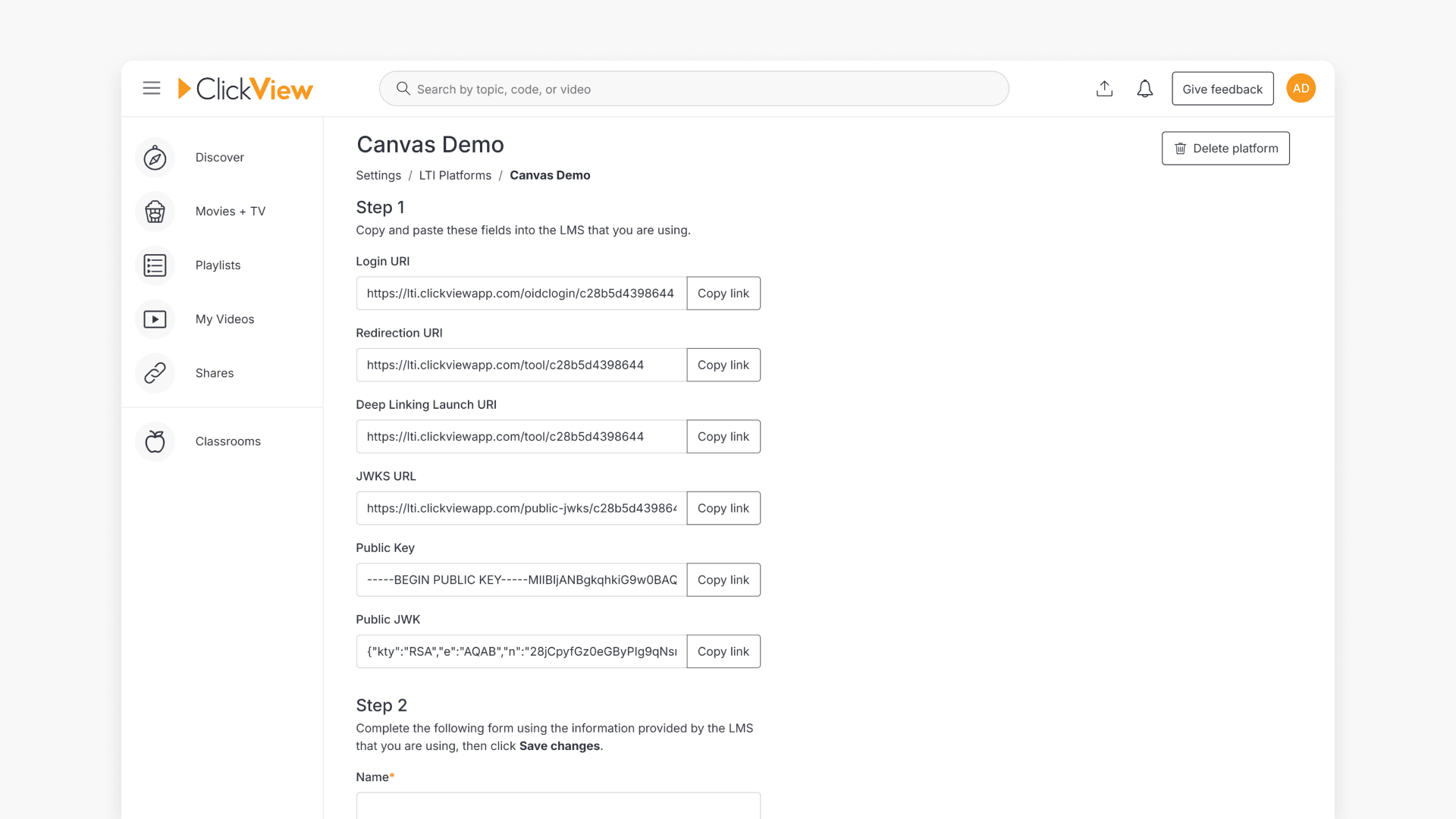Viewport: 1456px width, 819px height.
Task: Click Delete platform
Action: point(1225,148)
